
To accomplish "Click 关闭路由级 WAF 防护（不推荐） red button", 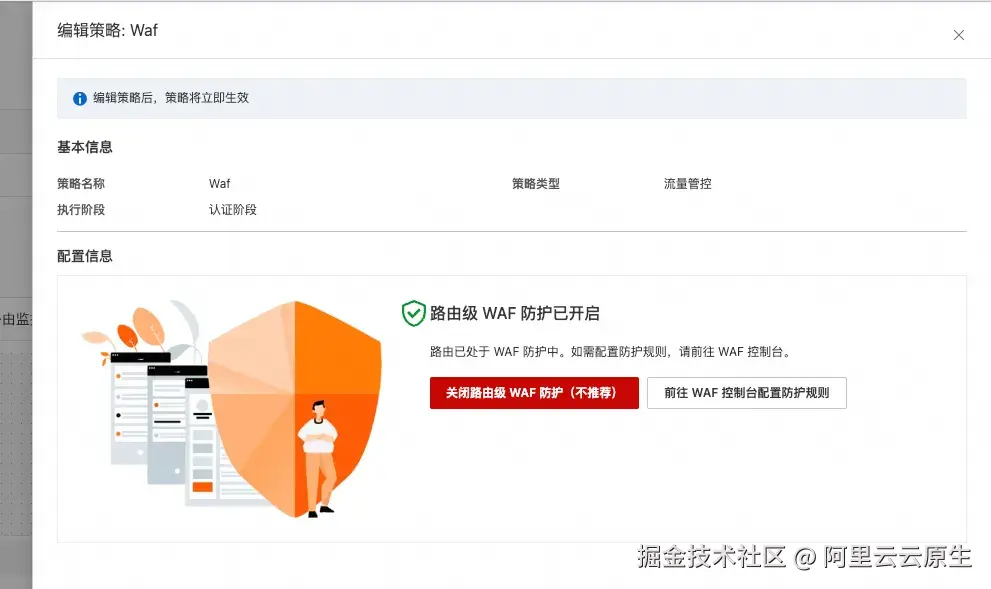I will pyautogui.click(x=534, y=393).
